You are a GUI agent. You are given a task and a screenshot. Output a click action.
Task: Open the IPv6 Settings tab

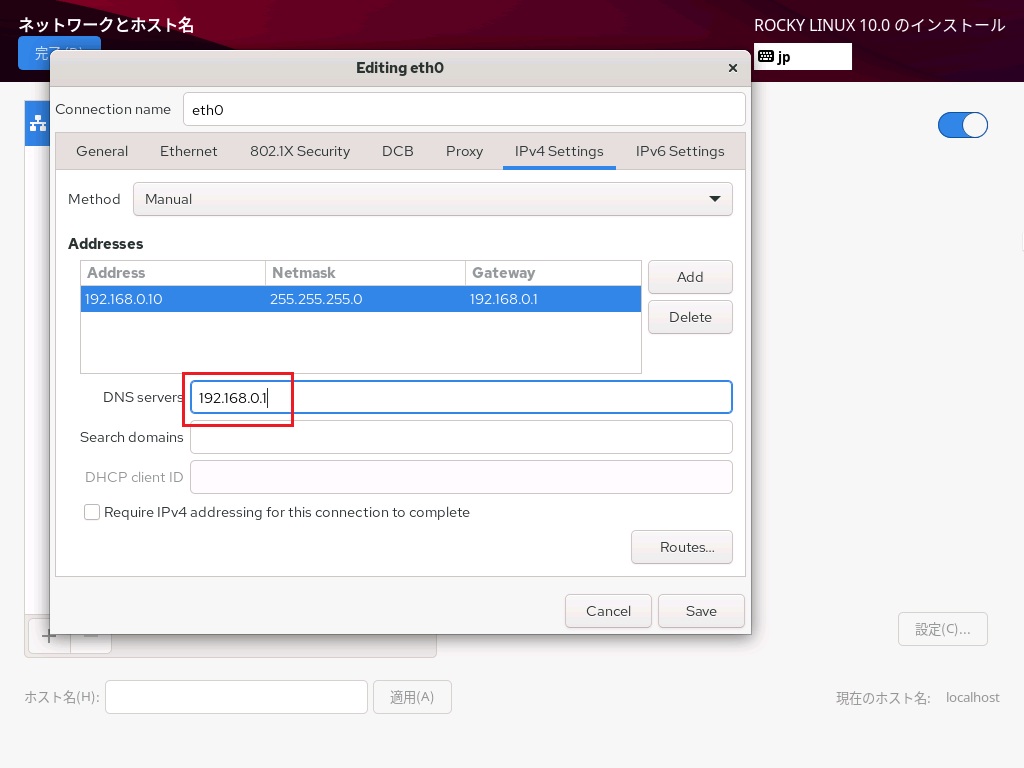pyautogui.click(x=679, y=151)
